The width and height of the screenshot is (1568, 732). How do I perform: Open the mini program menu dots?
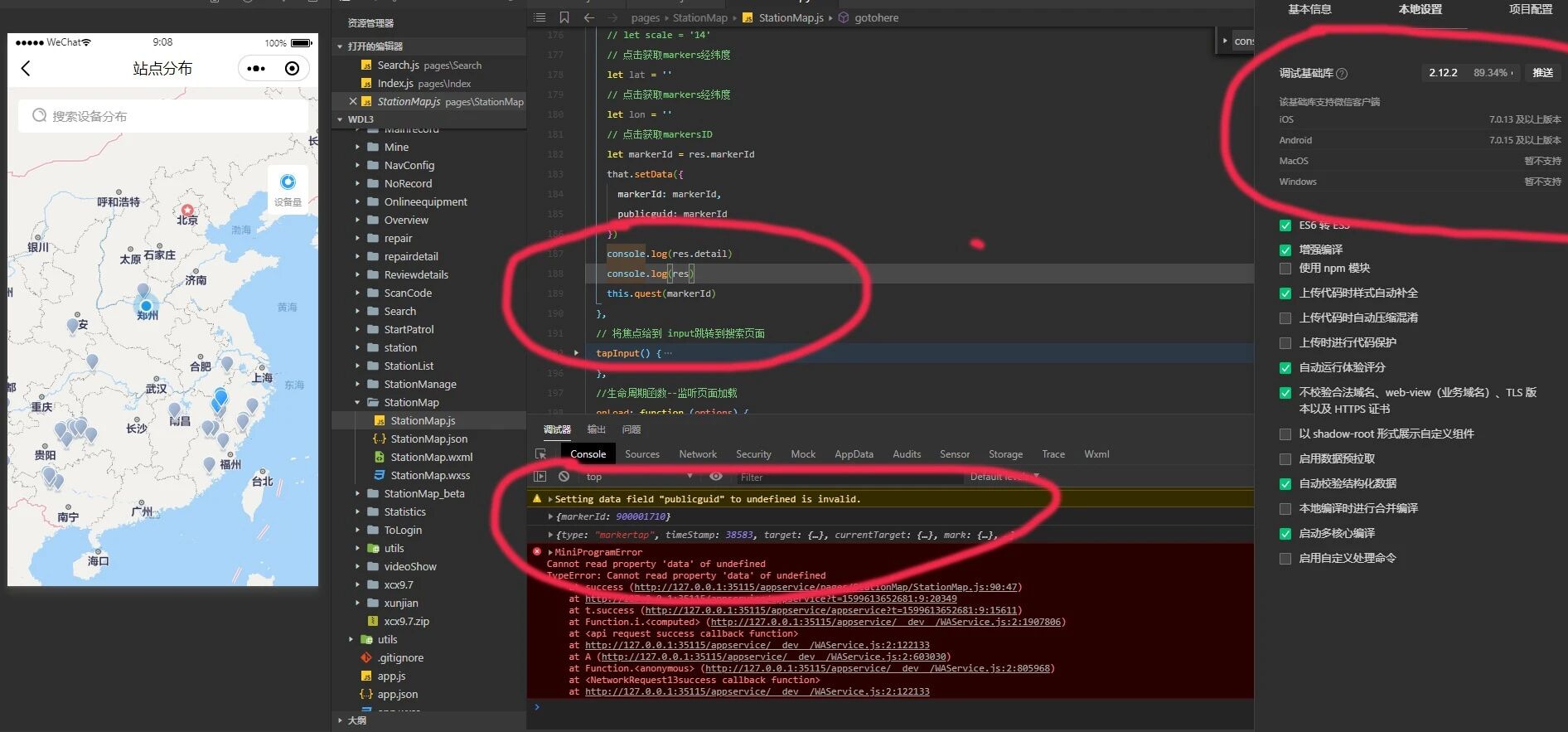tap(256, 69)
